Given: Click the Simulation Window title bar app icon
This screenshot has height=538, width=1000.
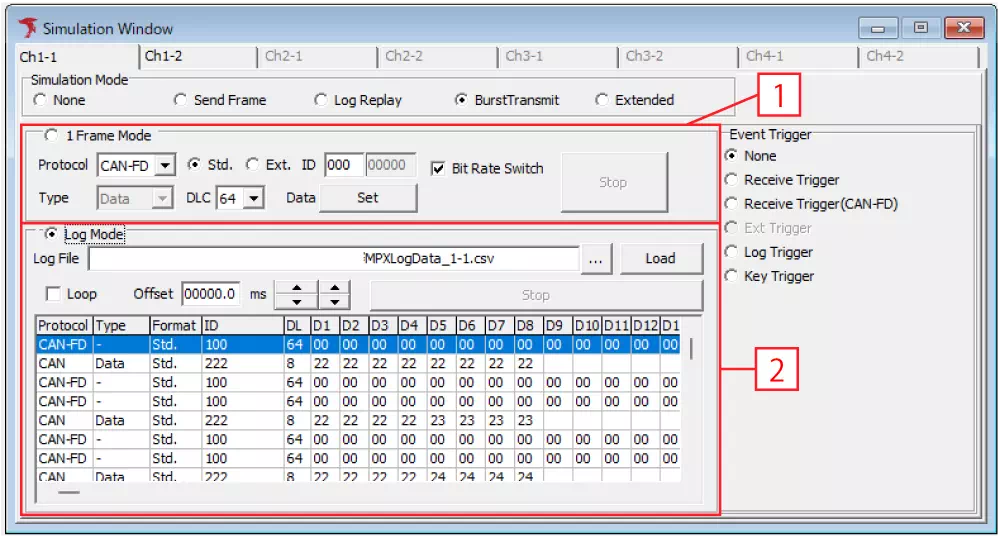Looking at the screenshot, I should (x=27, y=28).
